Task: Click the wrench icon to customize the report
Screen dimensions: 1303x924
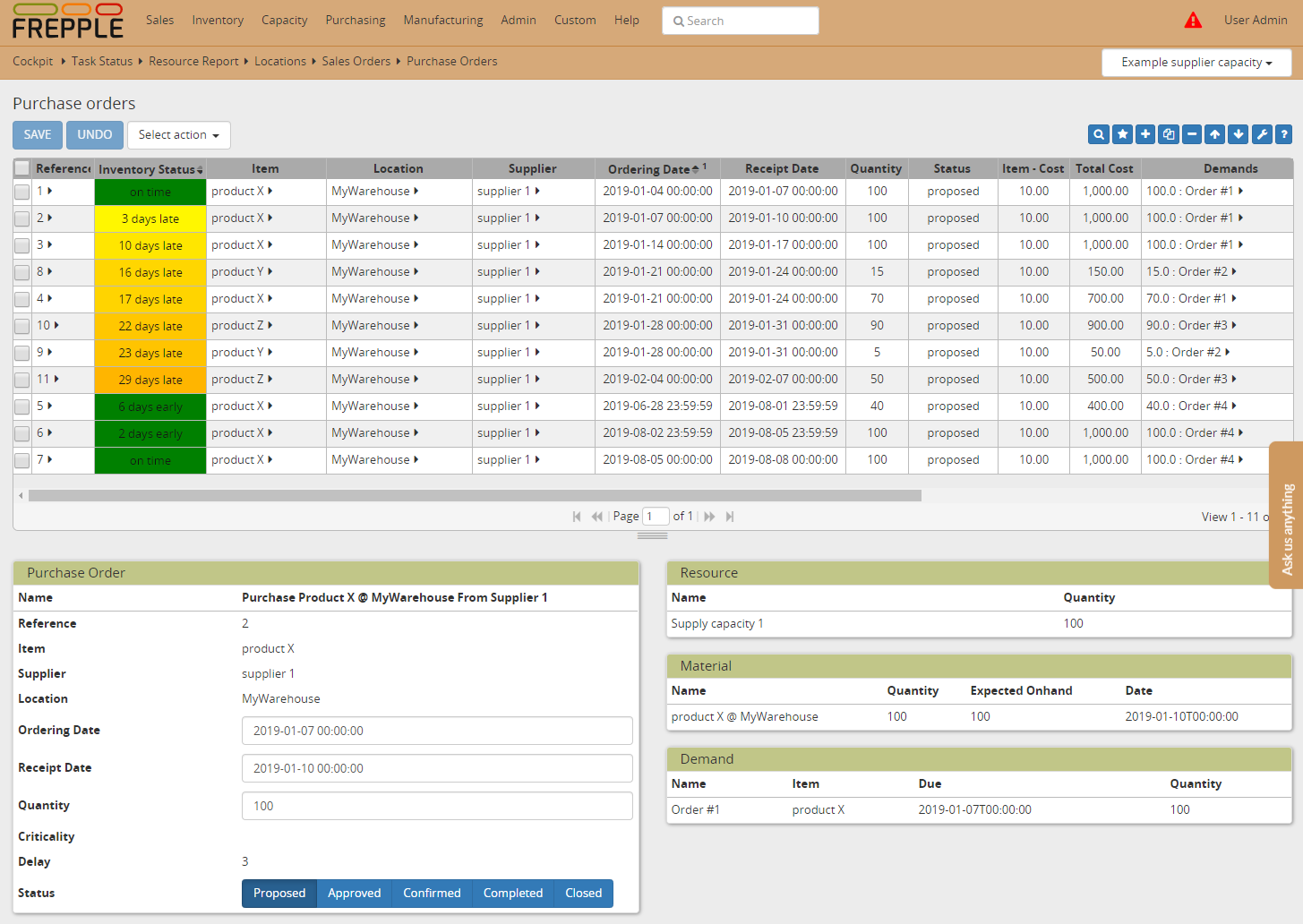Action: 1262,133
